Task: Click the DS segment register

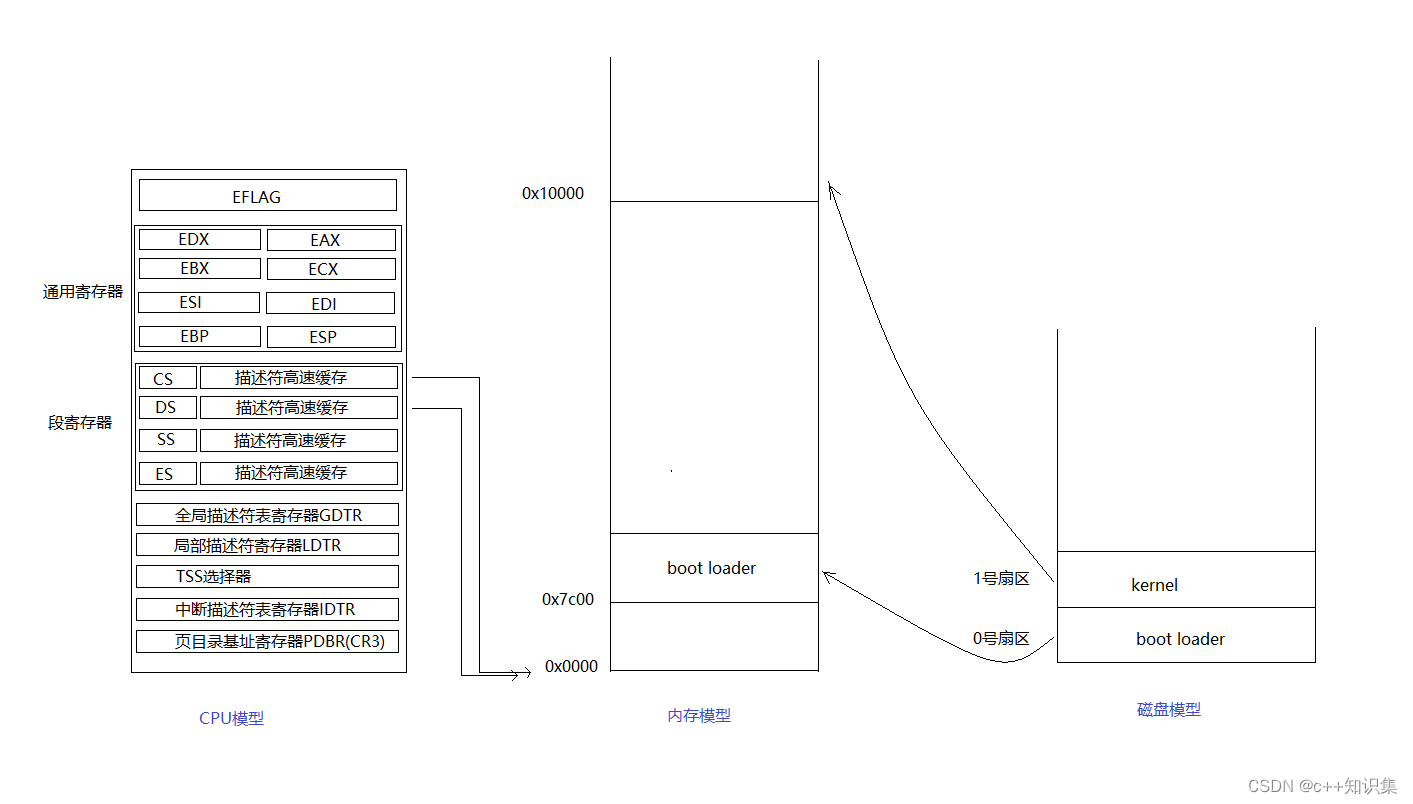Action: [x=168, y=407]
